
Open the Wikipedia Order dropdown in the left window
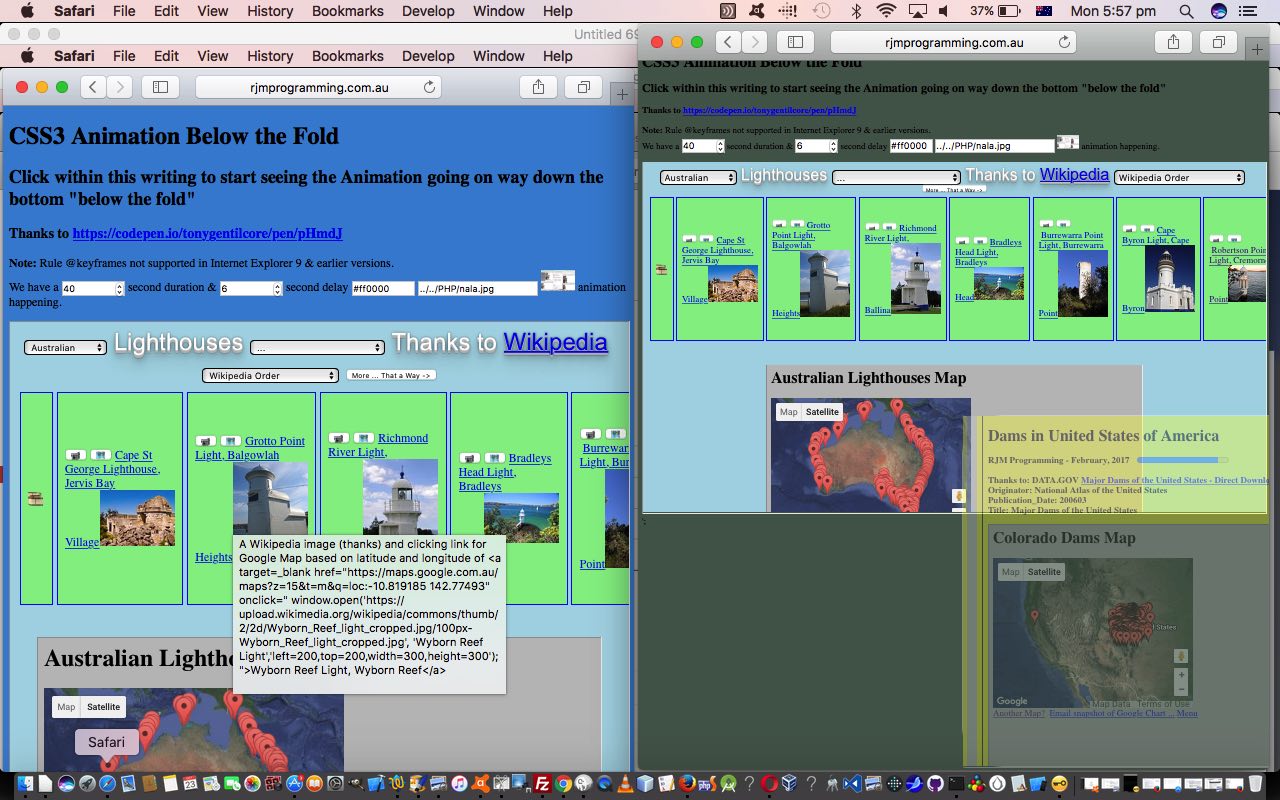click(x=270, y=376)
